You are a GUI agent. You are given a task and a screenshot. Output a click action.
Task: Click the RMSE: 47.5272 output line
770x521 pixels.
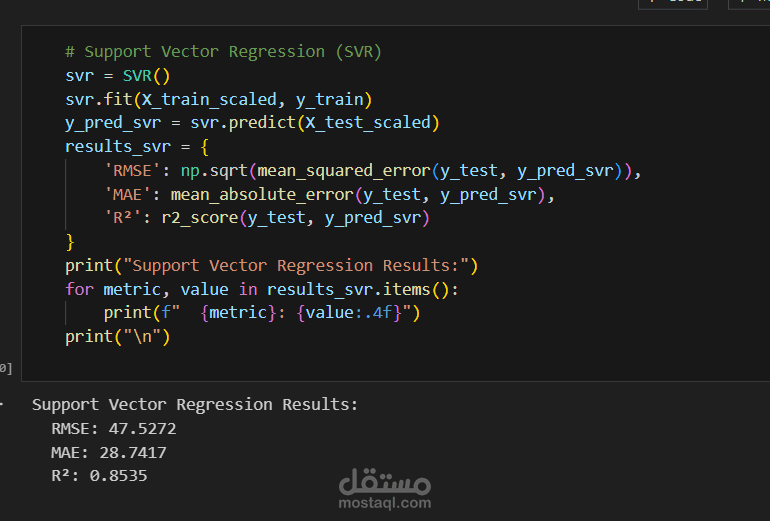[113, 429]
